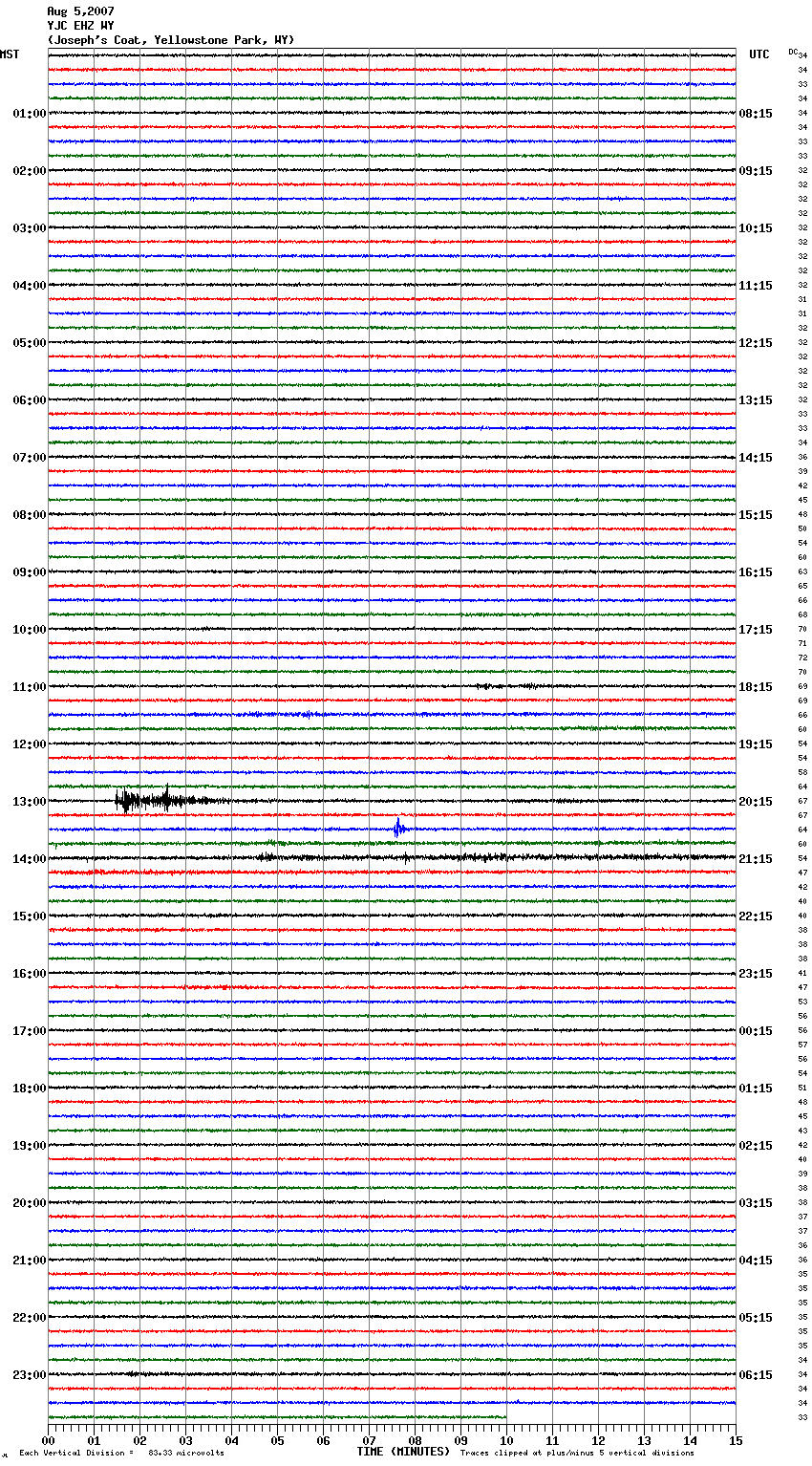Click the 18:15 UTC time label
Viewport: 812px width, 1466px height.
756,687
